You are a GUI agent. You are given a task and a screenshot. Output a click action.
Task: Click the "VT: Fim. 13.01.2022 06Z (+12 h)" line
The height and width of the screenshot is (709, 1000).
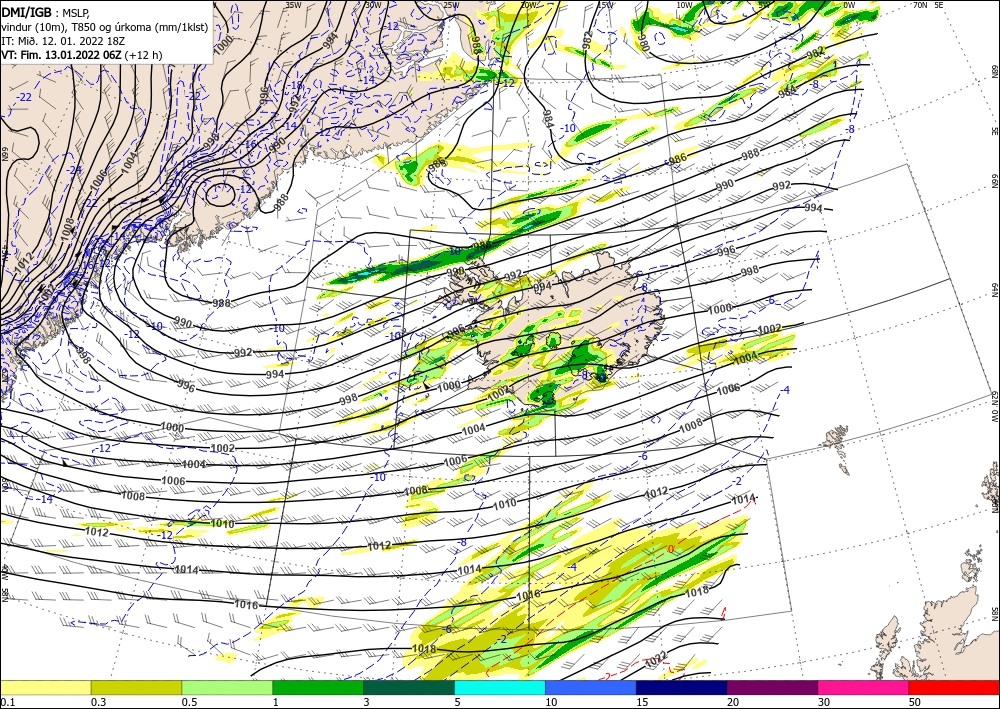pos(82,55)
